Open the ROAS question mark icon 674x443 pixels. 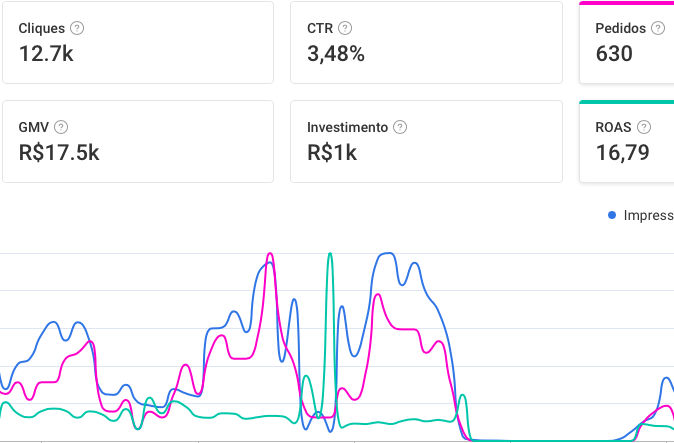(x=644, y=127)
